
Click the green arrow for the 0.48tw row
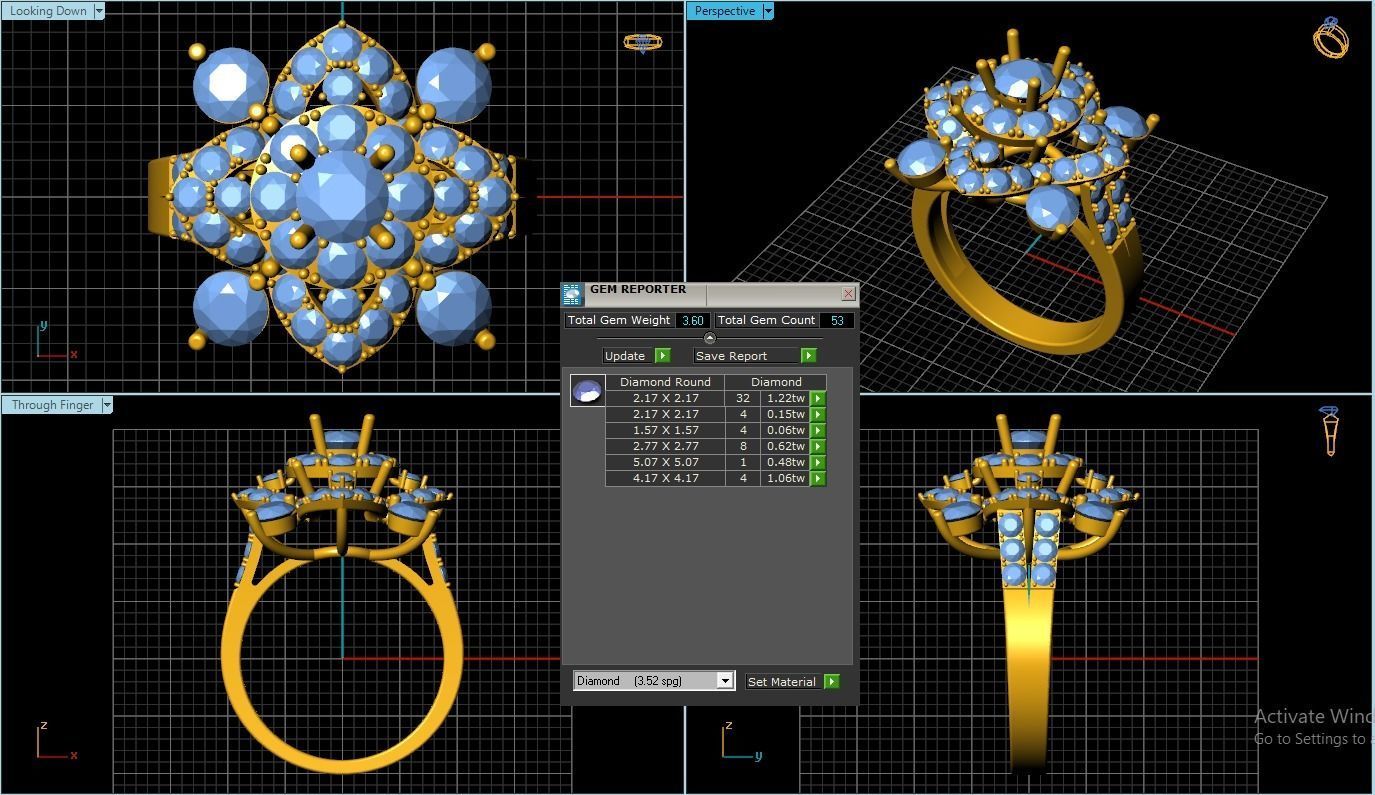[x=817, y=462]
